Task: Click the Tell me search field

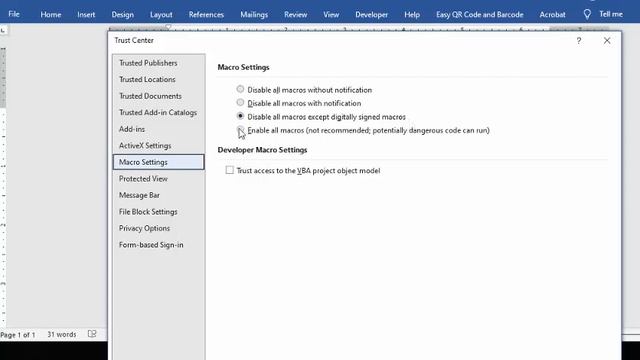Action: pos(611,14)
